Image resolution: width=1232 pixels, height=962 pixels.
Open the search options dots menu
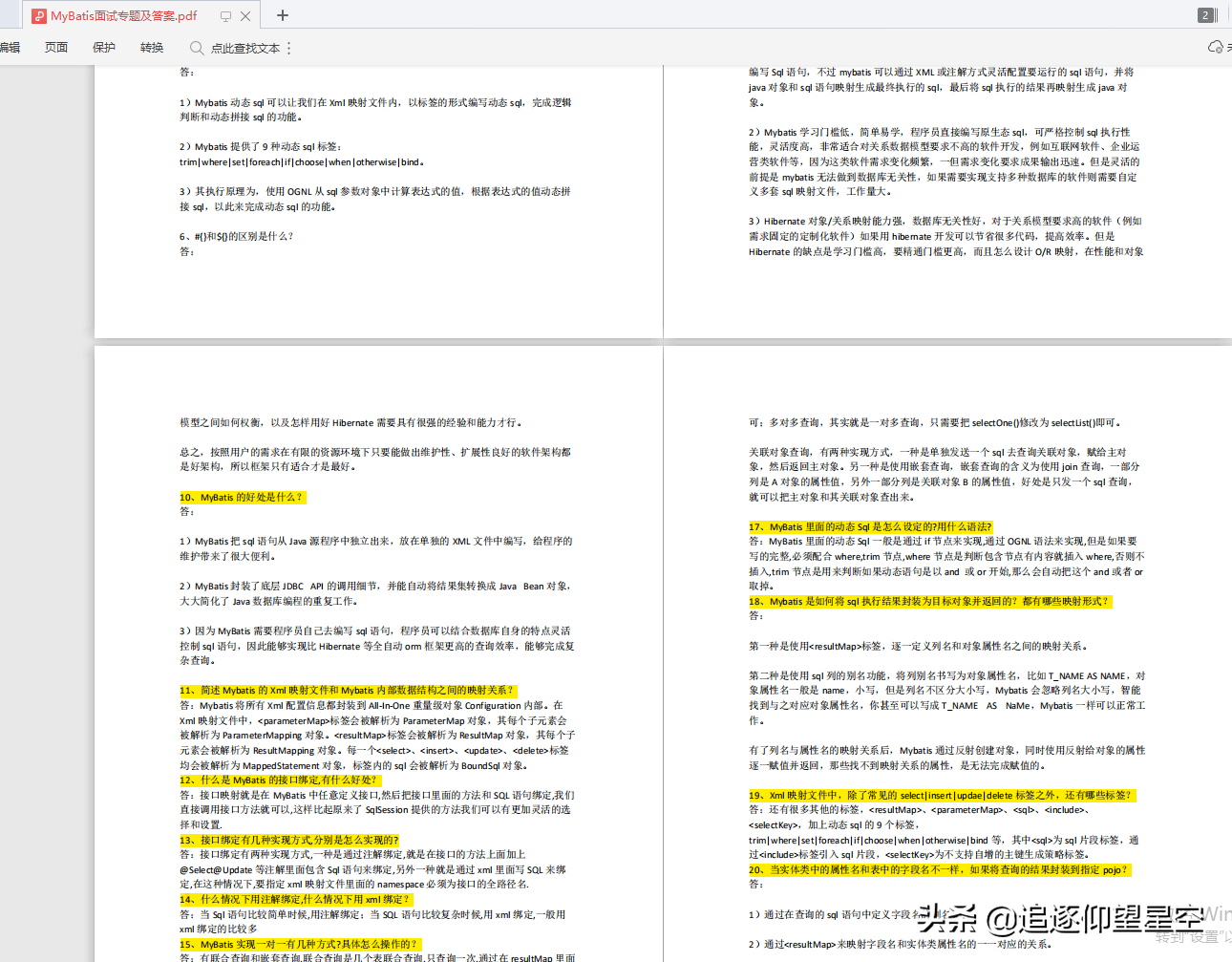click(x=289, y=48)
